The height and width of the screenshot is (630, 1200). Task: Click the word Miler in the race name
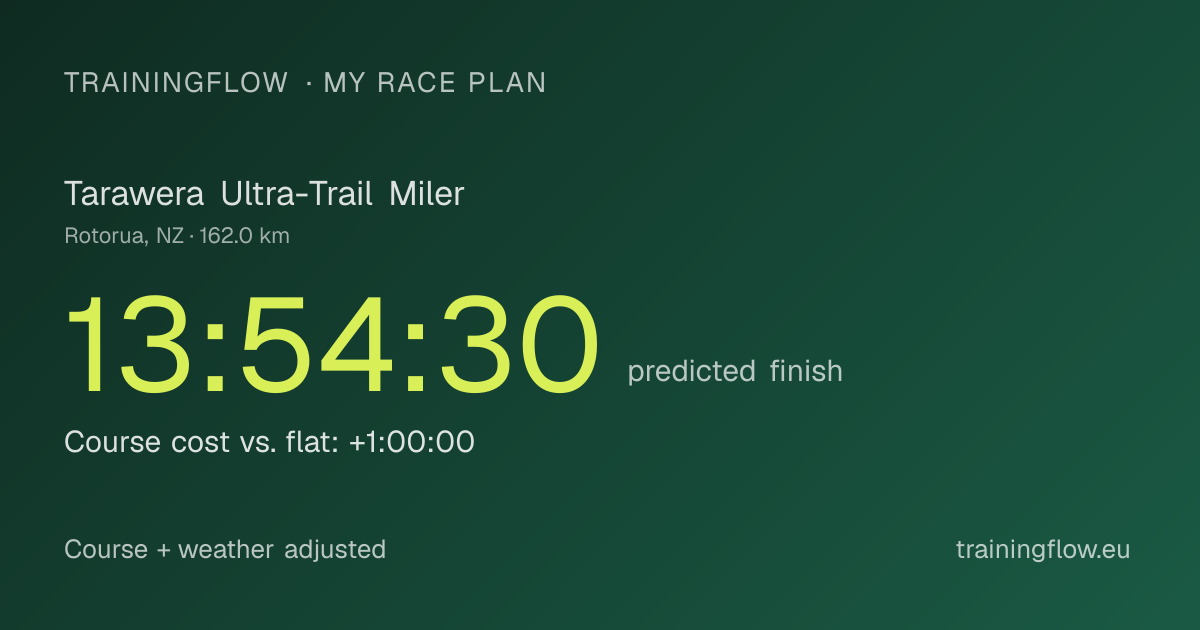tap(427, 194)
